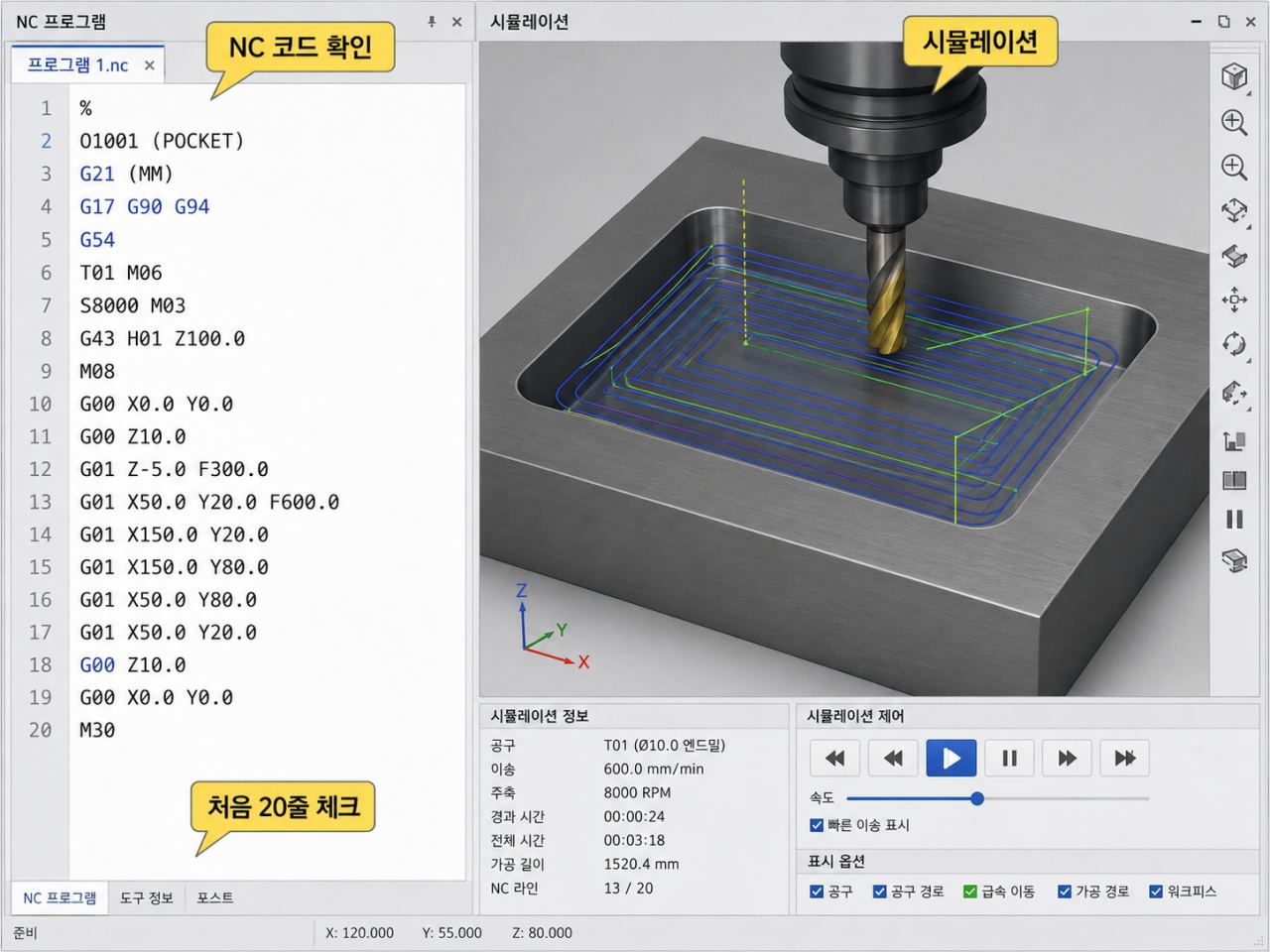The width and height of the screenshot is (1270, 952).
Task: Click the 600.0 mm/min feed value
Action: click(x=653, y=769)
